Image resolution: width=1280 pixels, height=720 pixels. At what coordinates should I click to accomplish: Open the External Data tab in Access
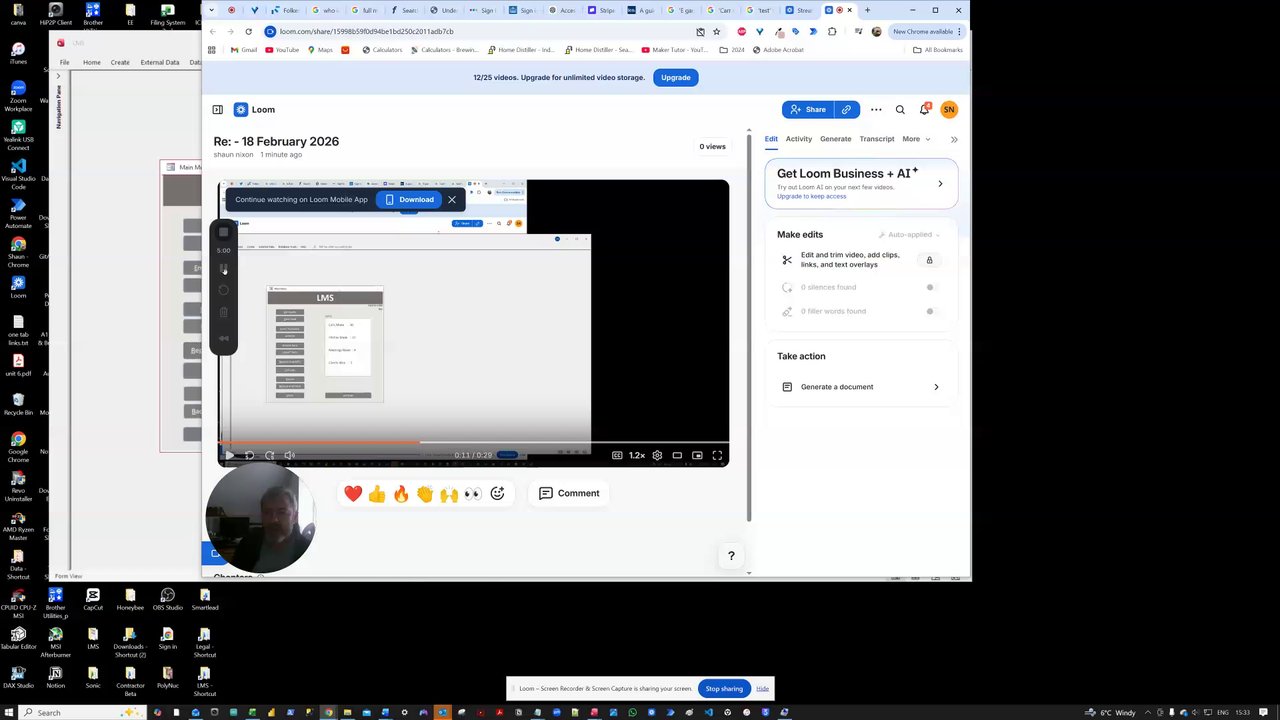click(x=160, y=62)
